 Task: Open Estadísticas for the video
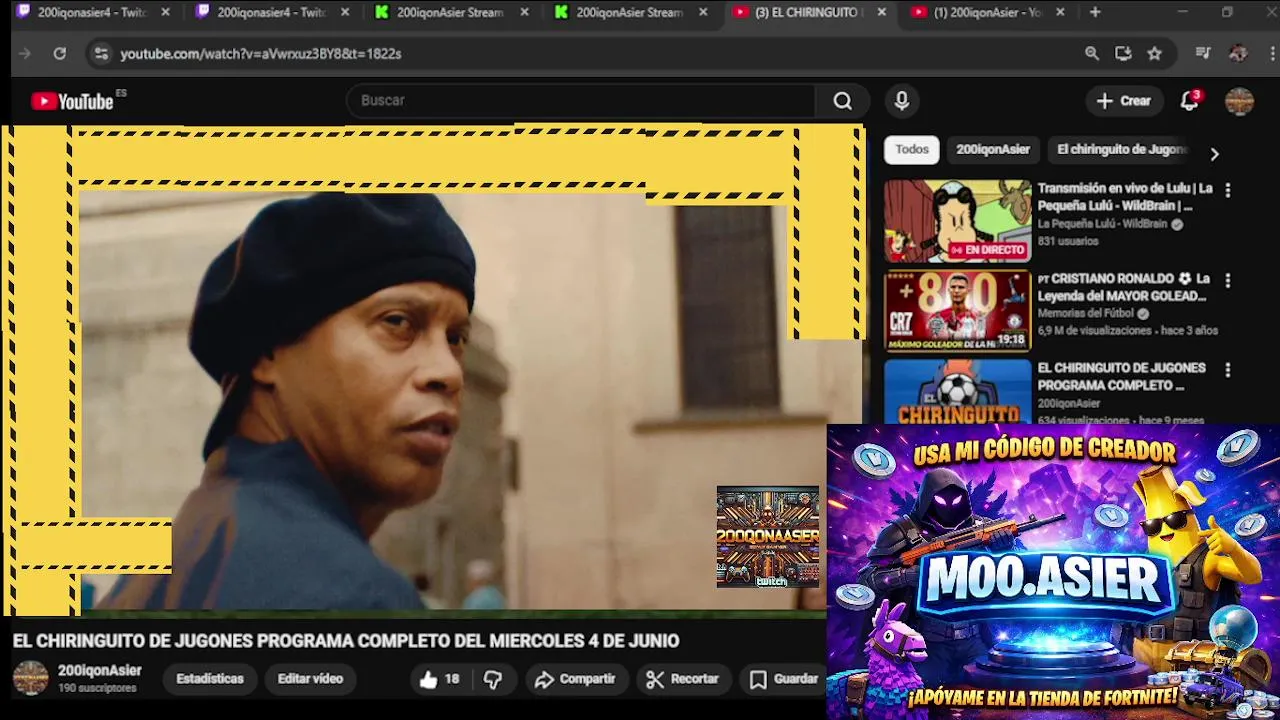click(210, 679)
